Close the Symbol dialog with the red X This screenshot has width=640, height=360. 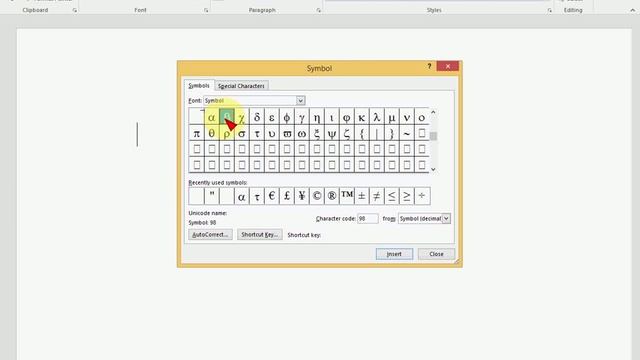click(448, 66)
